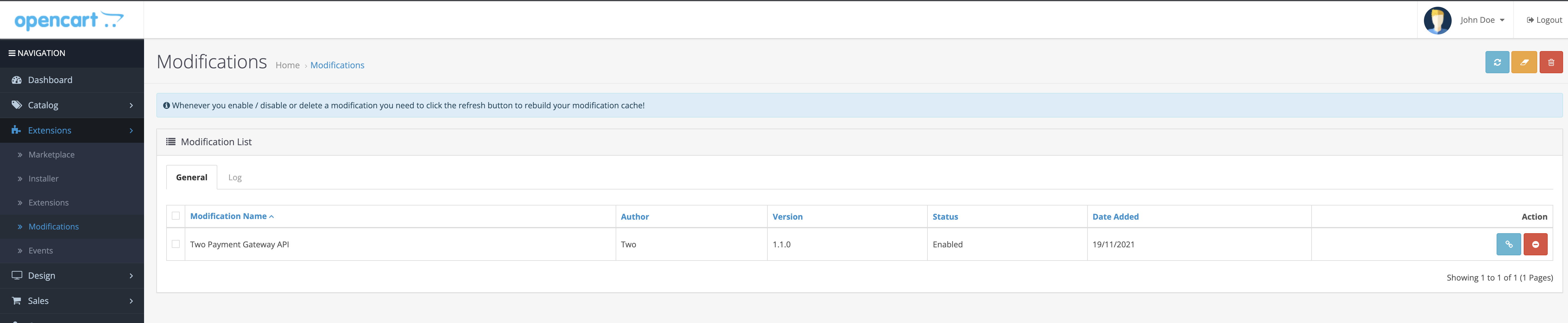Open Events in the sidebar
The image size is (1568, 323).
40,251
